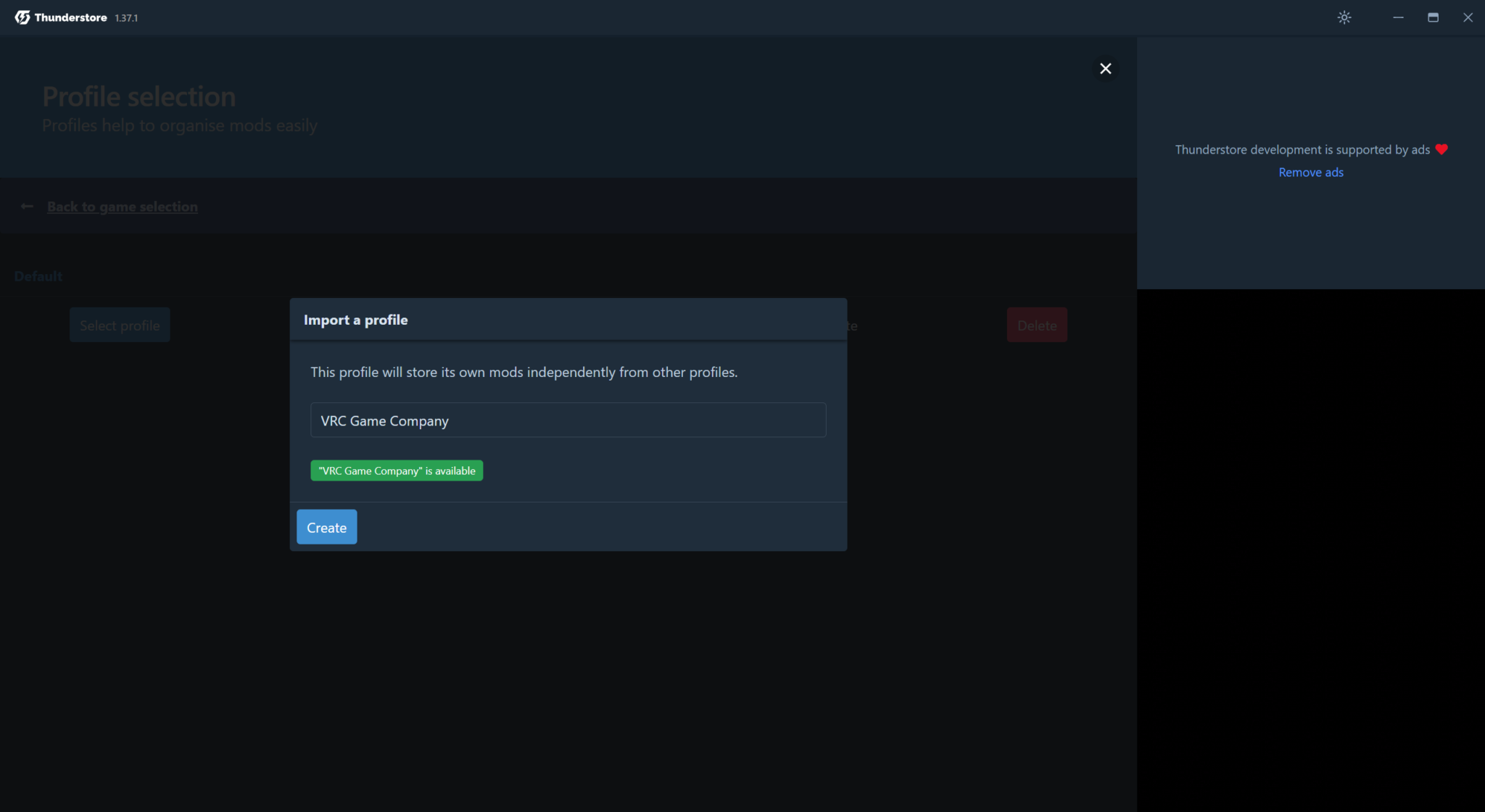
Task: Click the Profile selection heading
Action: point(138,95)
